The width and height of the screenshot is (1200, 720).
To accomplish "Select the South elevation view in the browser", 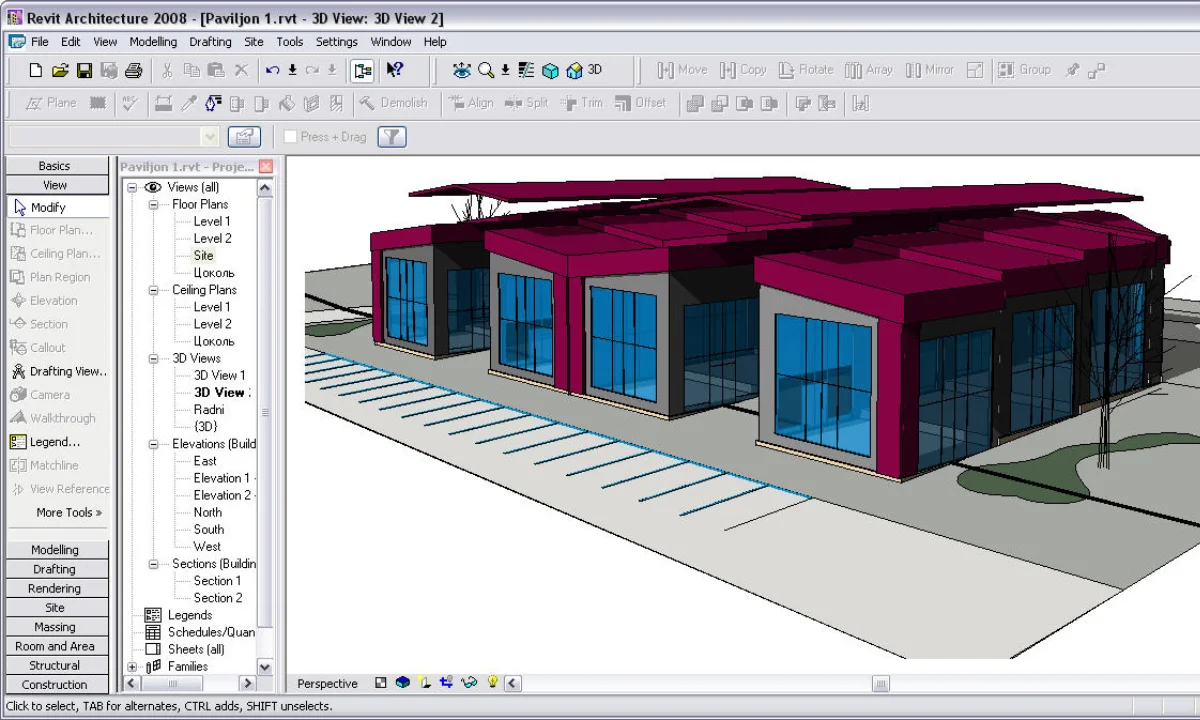I will click(x=208, y=529).
